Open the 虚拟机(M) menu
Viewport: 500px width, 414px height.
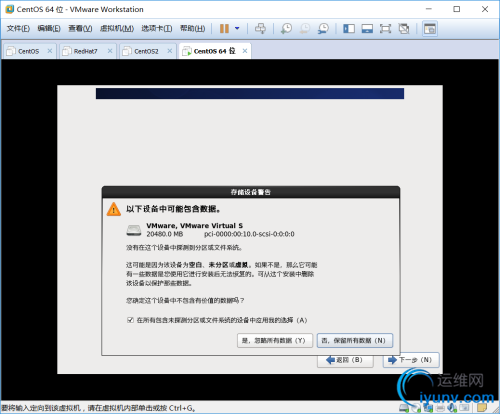pos(117,29)
